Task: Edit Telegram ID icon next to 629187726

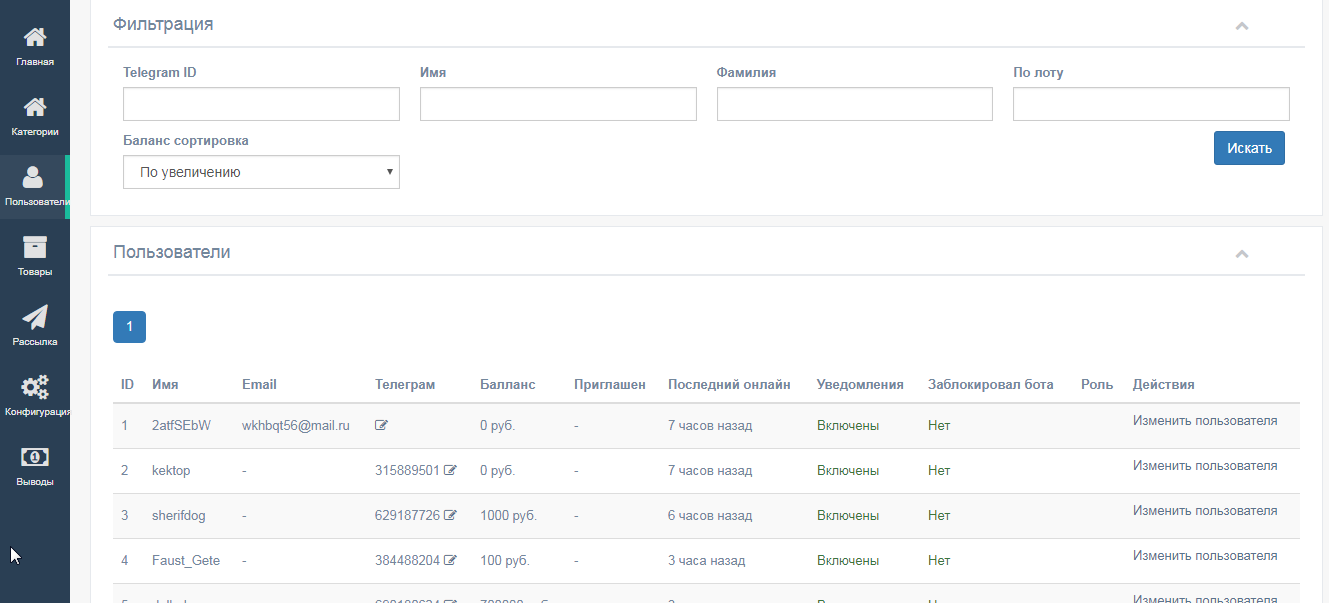Action: [450, 515]
